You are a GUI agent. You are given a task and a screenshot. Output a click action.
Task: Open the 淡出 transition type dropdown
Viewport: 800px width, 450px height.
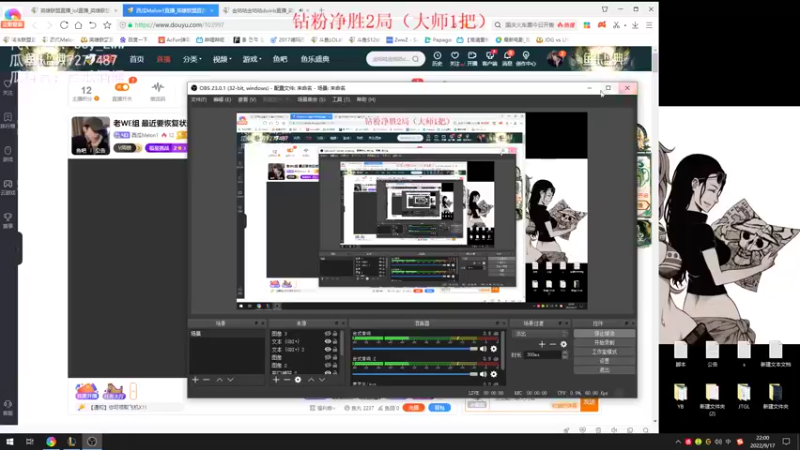click(x=540, y=334)
